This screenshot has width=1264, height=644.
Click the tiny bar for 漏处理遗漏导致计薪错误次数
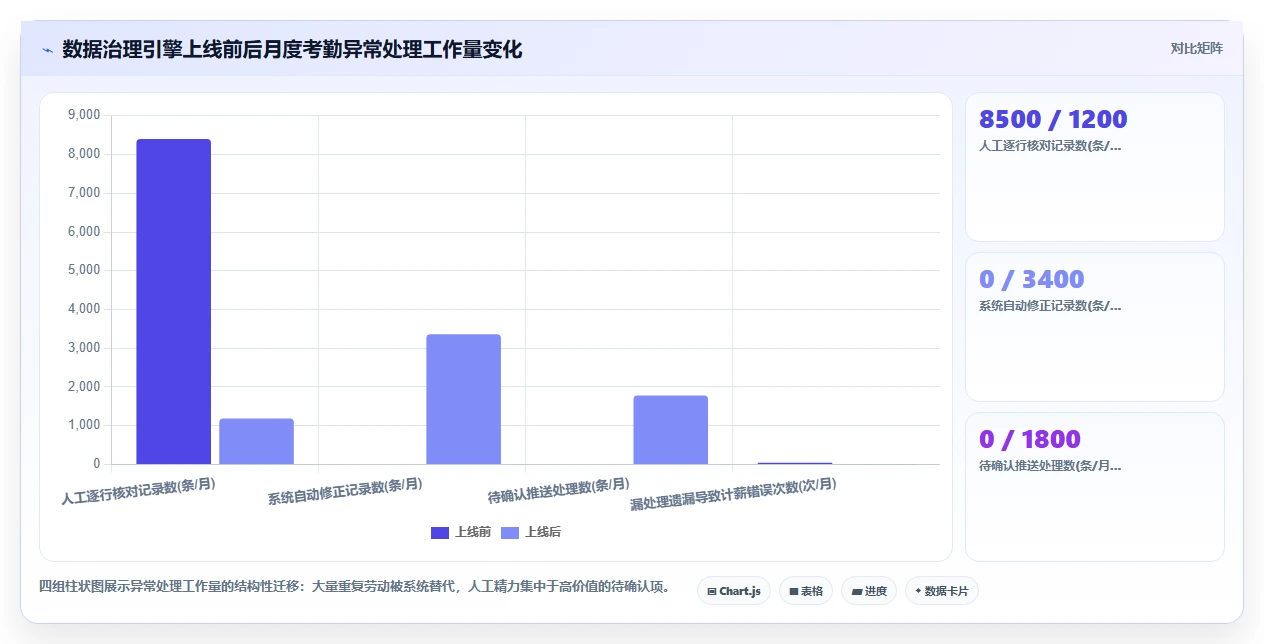[x=794, y=463]
